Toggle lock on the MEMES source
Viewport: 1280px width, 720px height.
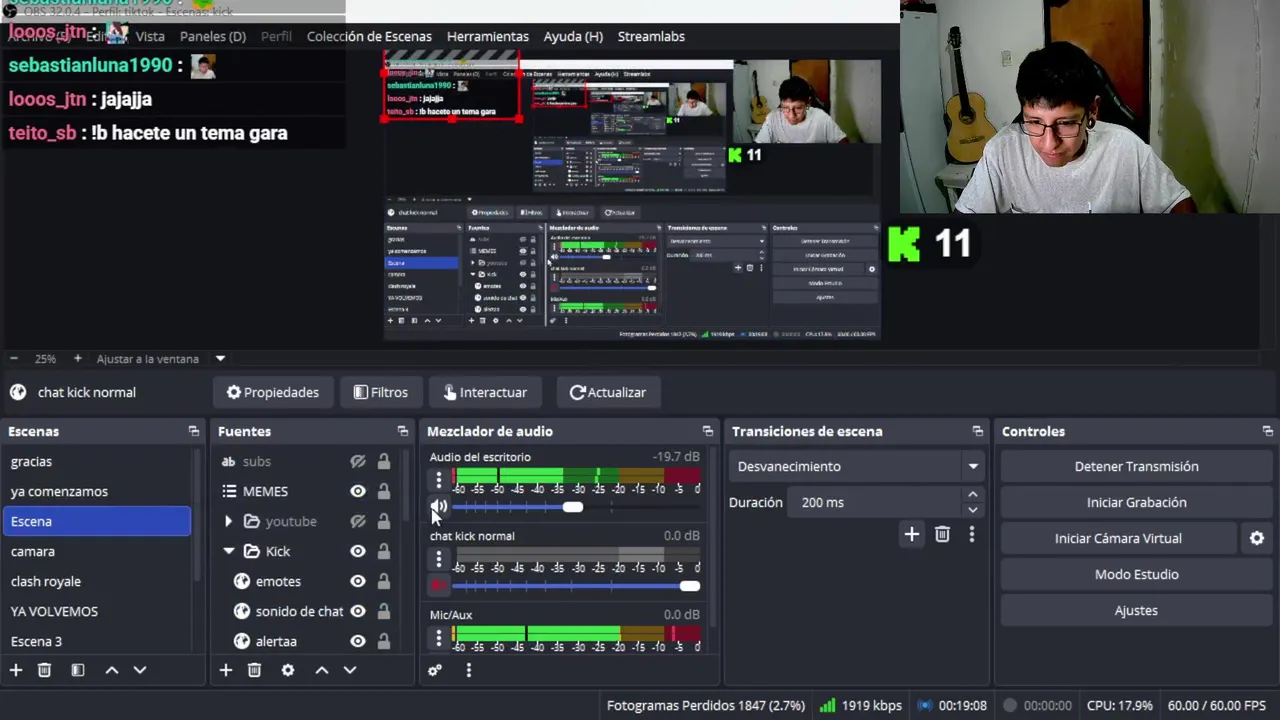pyautogui.click(x=384, y=491)
